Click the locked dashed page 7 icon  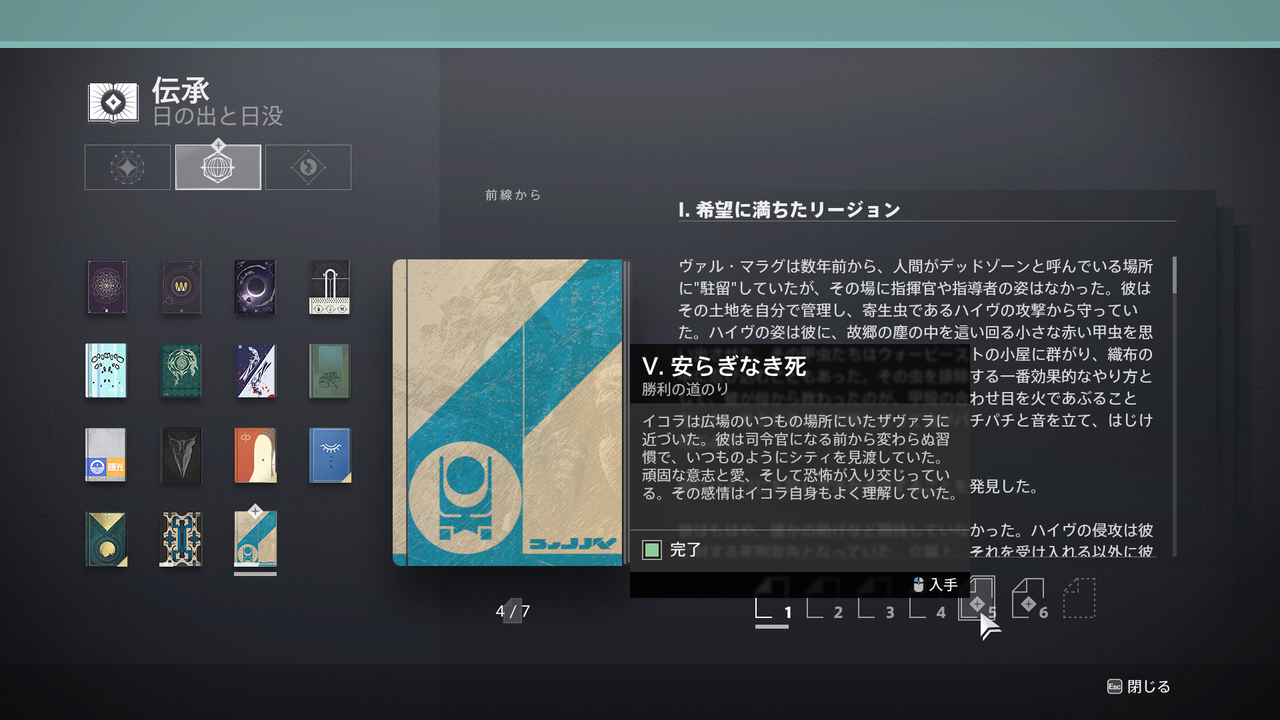pyautogui.click(x=1079, y=598)
